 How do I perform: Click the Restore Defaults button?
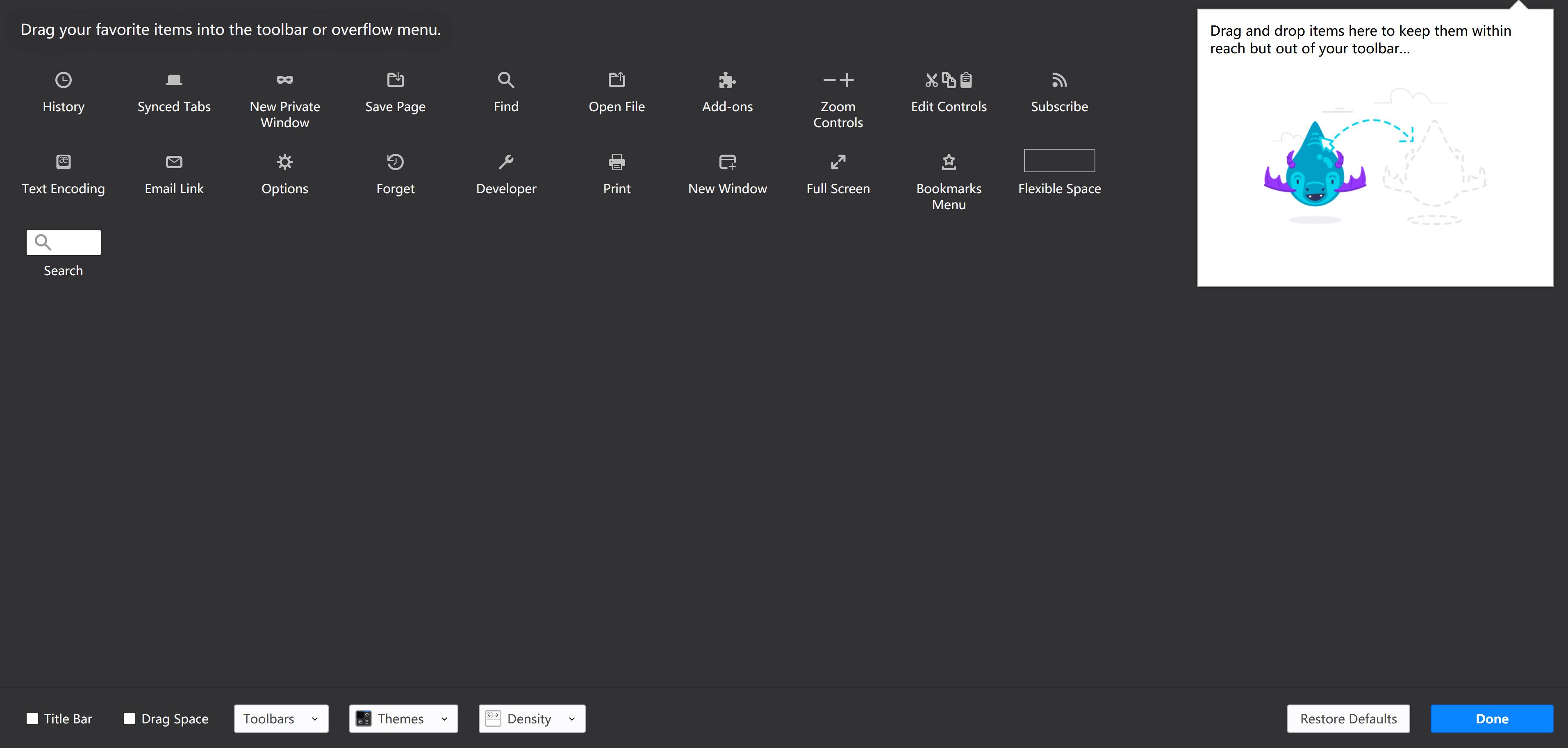click(x=1348, y=719)
